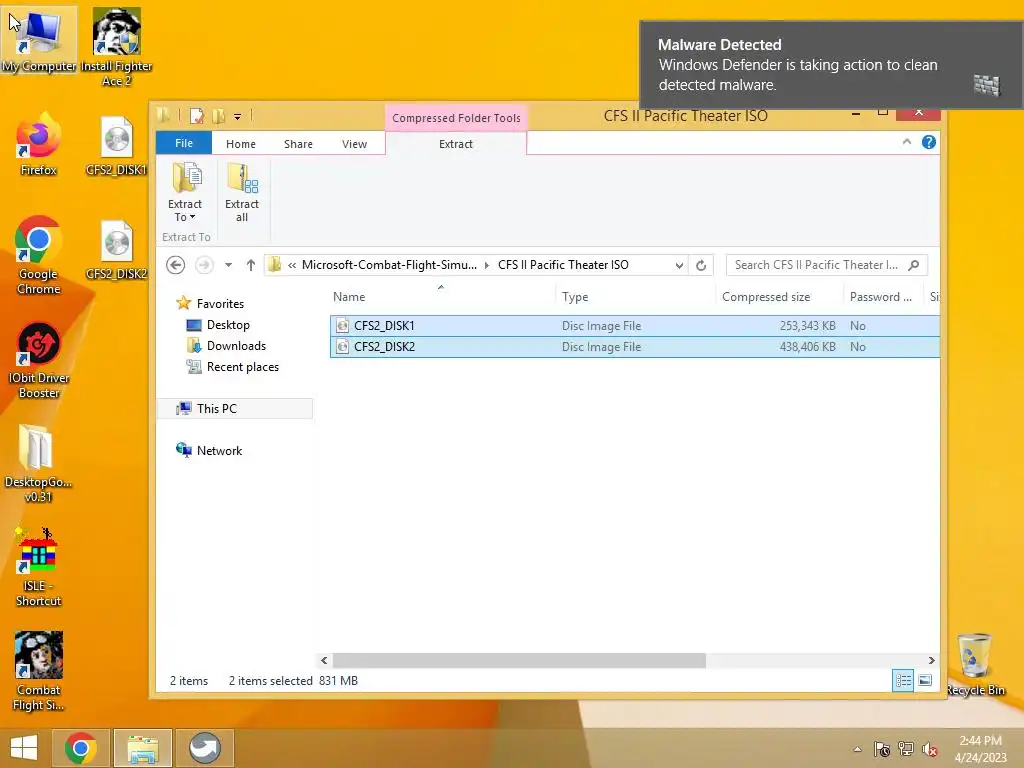Select This PC in navigation pane
The width and height of the screenshot is (1024, 768).
coord(235,409)
